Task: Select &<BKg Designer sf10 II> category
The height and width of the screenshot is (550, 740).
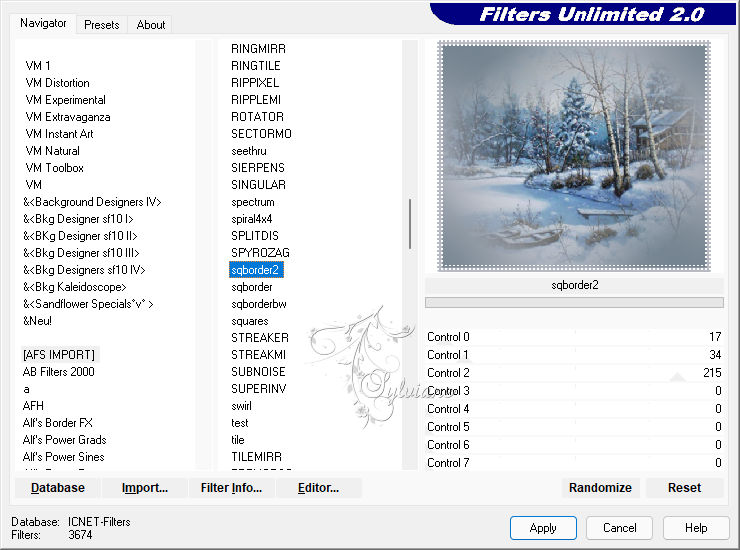Action: pyautogui.click(x=80, y=236)
